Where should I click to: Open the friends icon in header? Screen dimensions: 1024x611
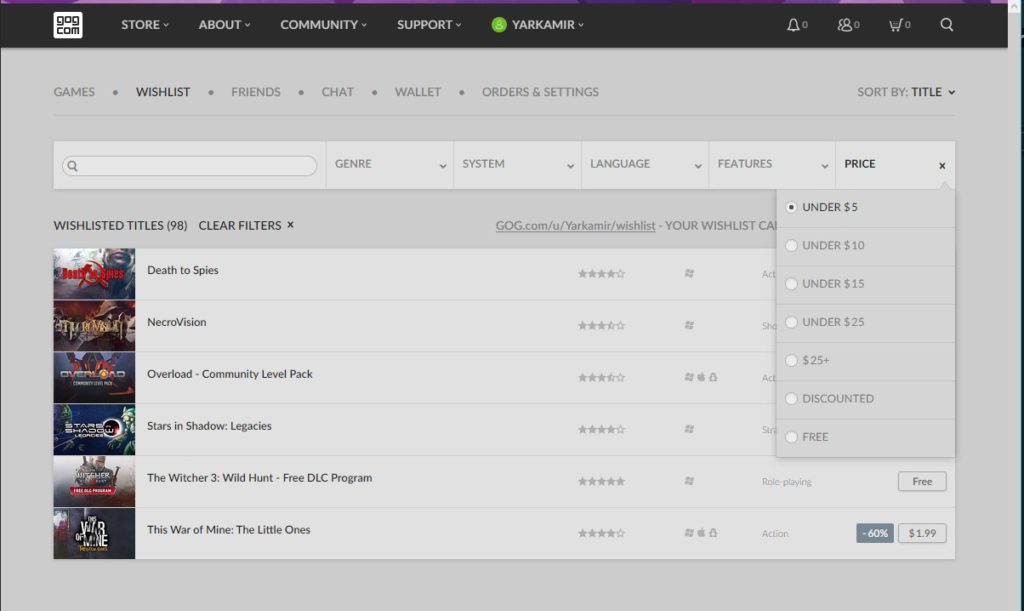[x=844, y=25]
